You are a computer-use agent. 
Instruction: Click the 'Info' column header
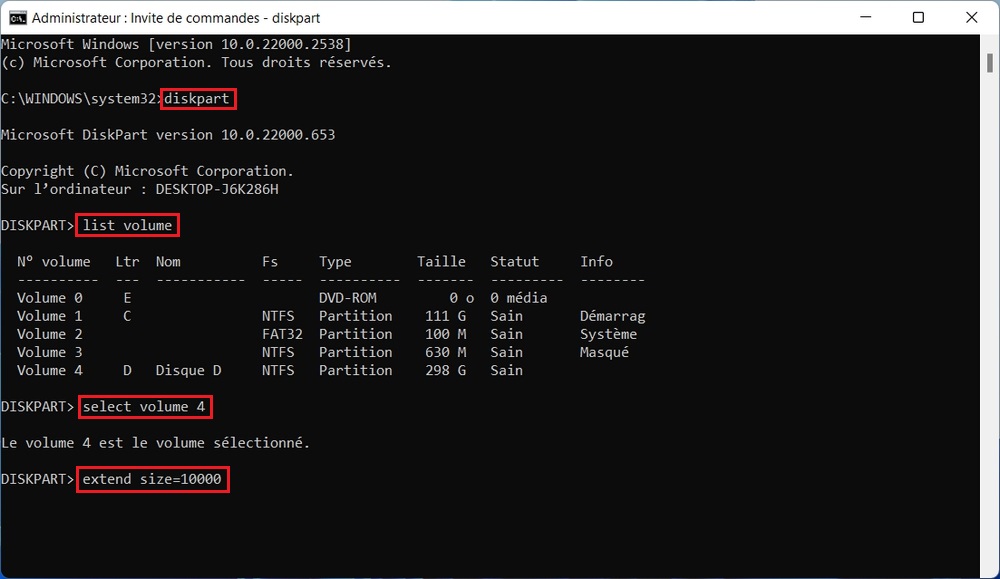click(x=596, y=262)
